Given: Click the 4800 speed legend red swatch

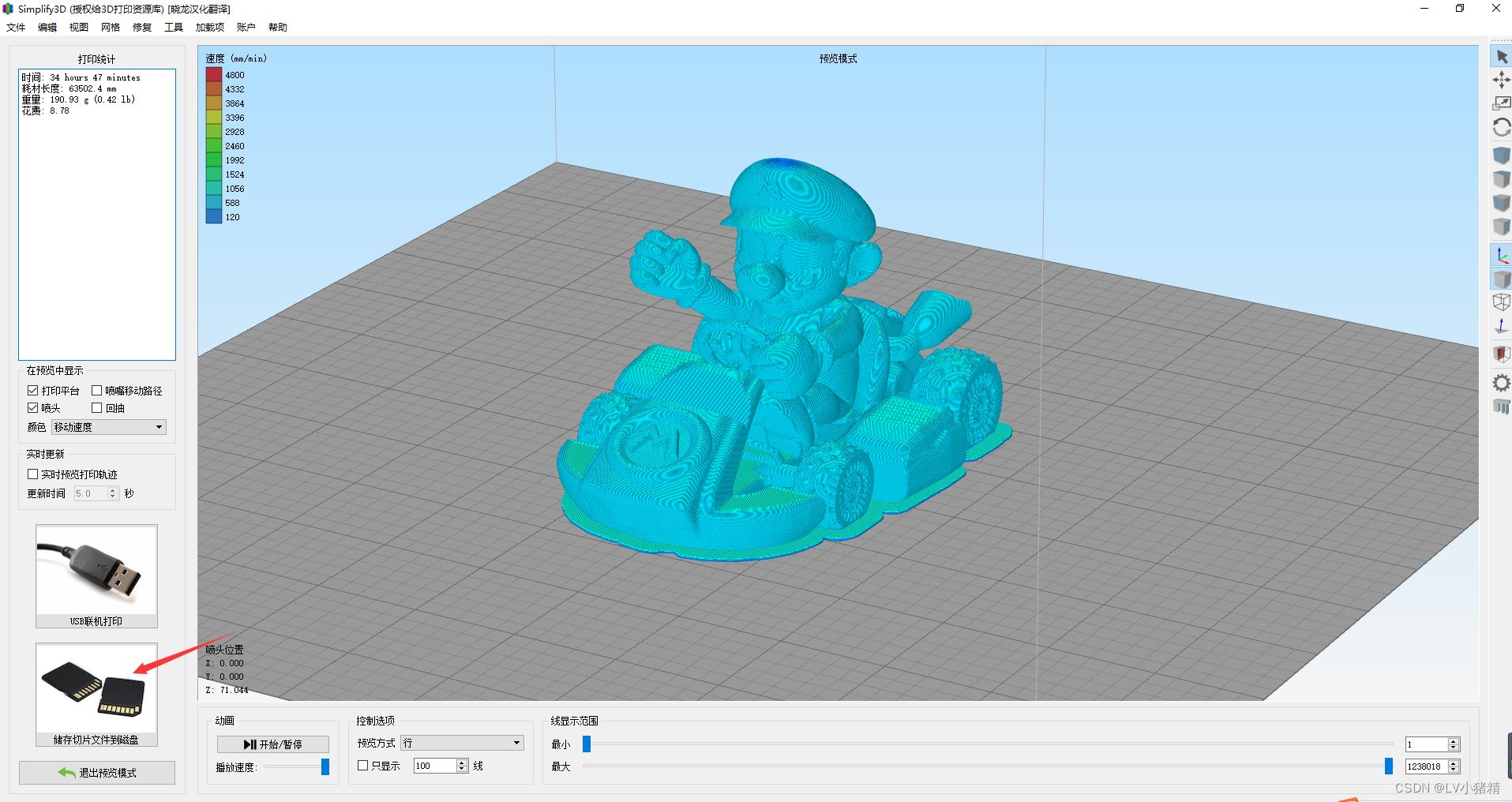Looking at the screenshot, I should point(214,75).
